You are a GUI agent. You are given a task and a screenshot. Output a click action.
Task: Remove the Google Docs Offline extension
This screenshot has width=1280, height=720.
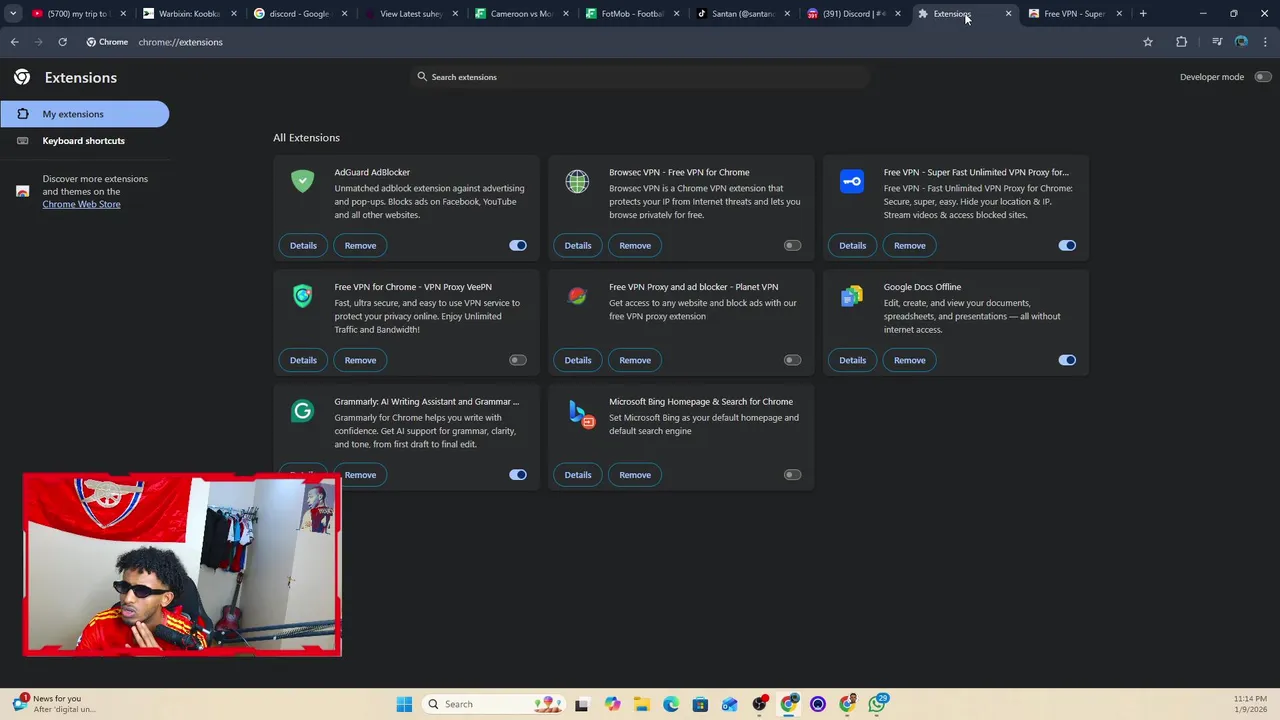[x=910, y=360]
